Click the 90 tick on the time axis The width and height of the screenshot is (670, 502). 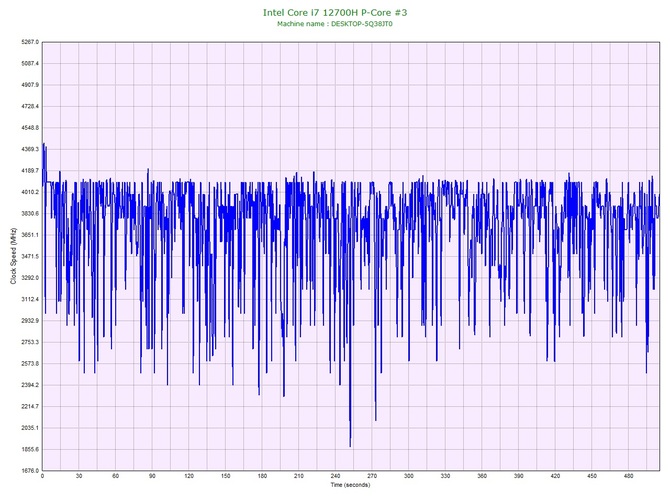152,476
